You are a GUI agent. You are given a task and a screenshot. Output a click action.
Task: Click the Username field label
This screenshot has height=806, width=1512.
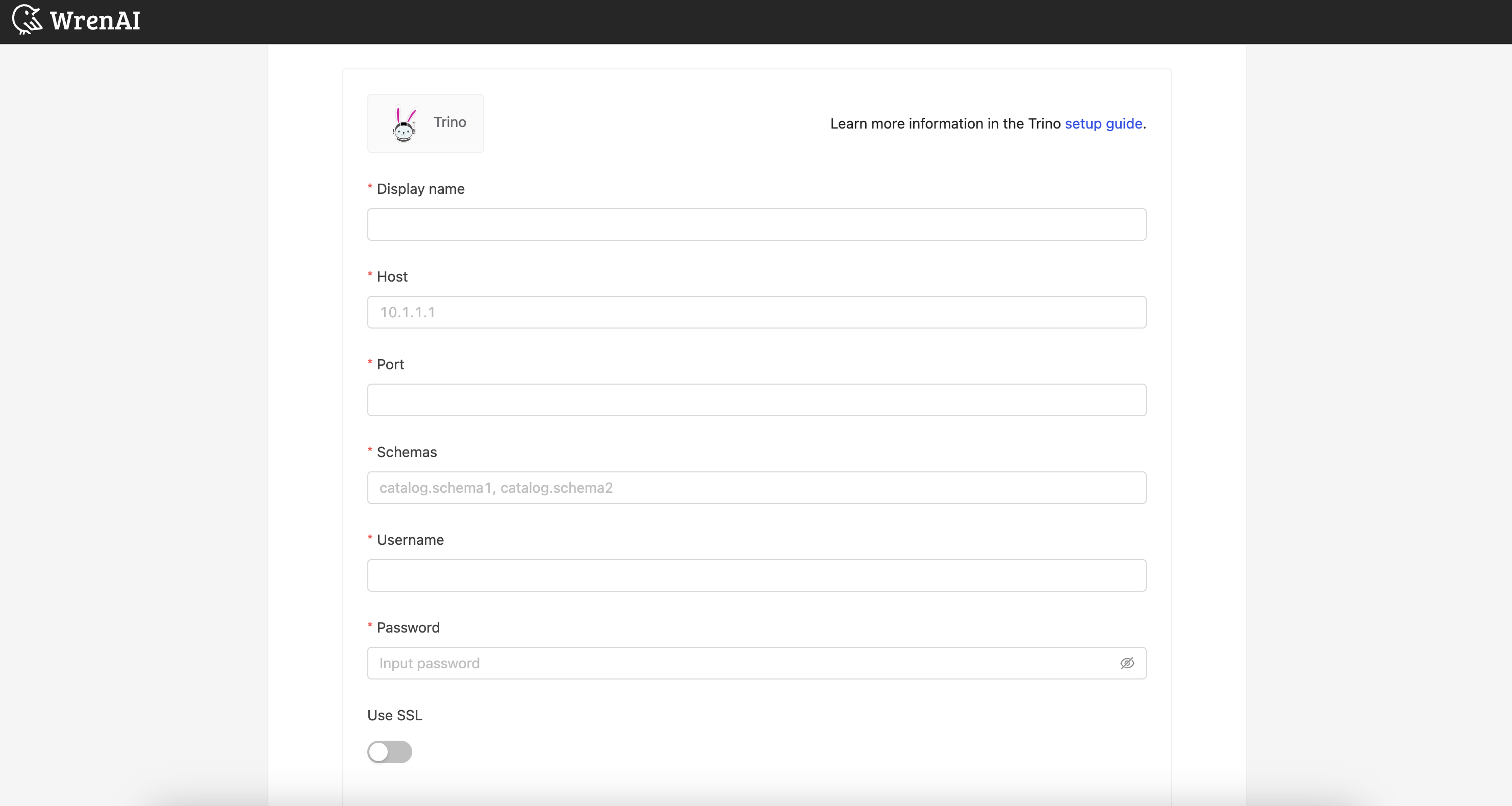410,540
